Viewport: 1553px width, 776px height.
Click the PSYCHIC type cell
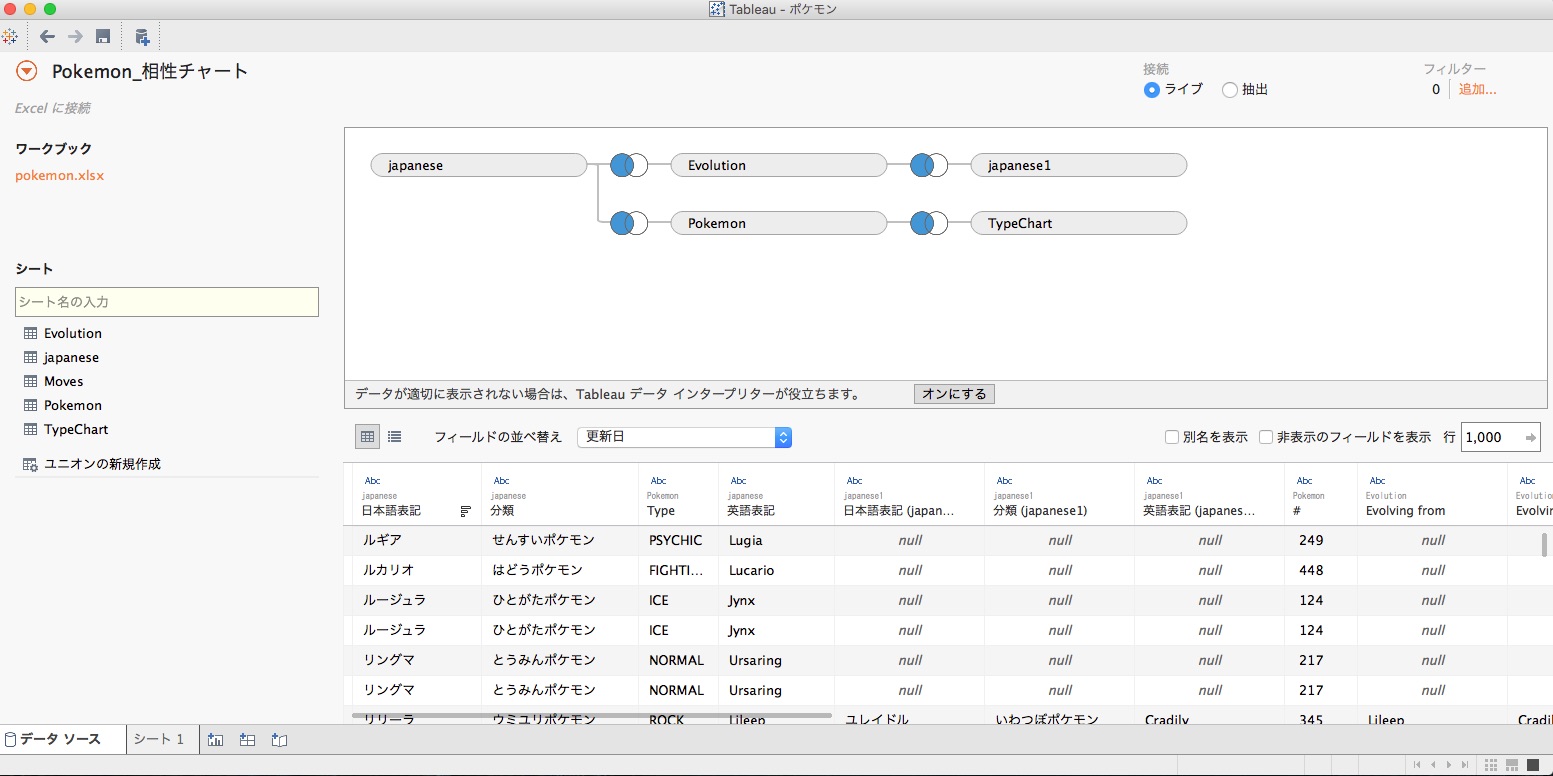click(679, 540)
